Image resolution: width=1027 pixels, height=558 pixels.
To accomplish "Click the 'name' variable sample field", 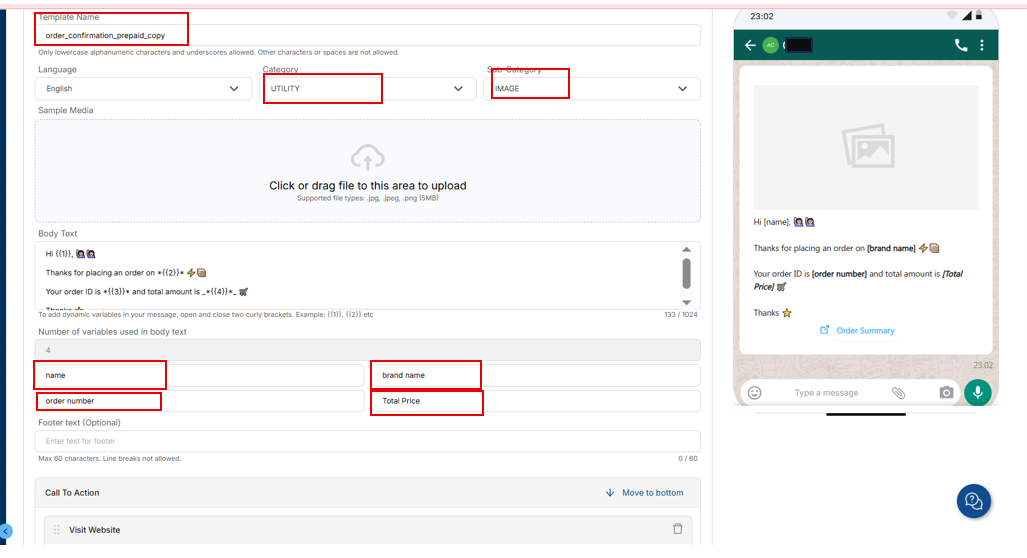I will click(200, 375).
